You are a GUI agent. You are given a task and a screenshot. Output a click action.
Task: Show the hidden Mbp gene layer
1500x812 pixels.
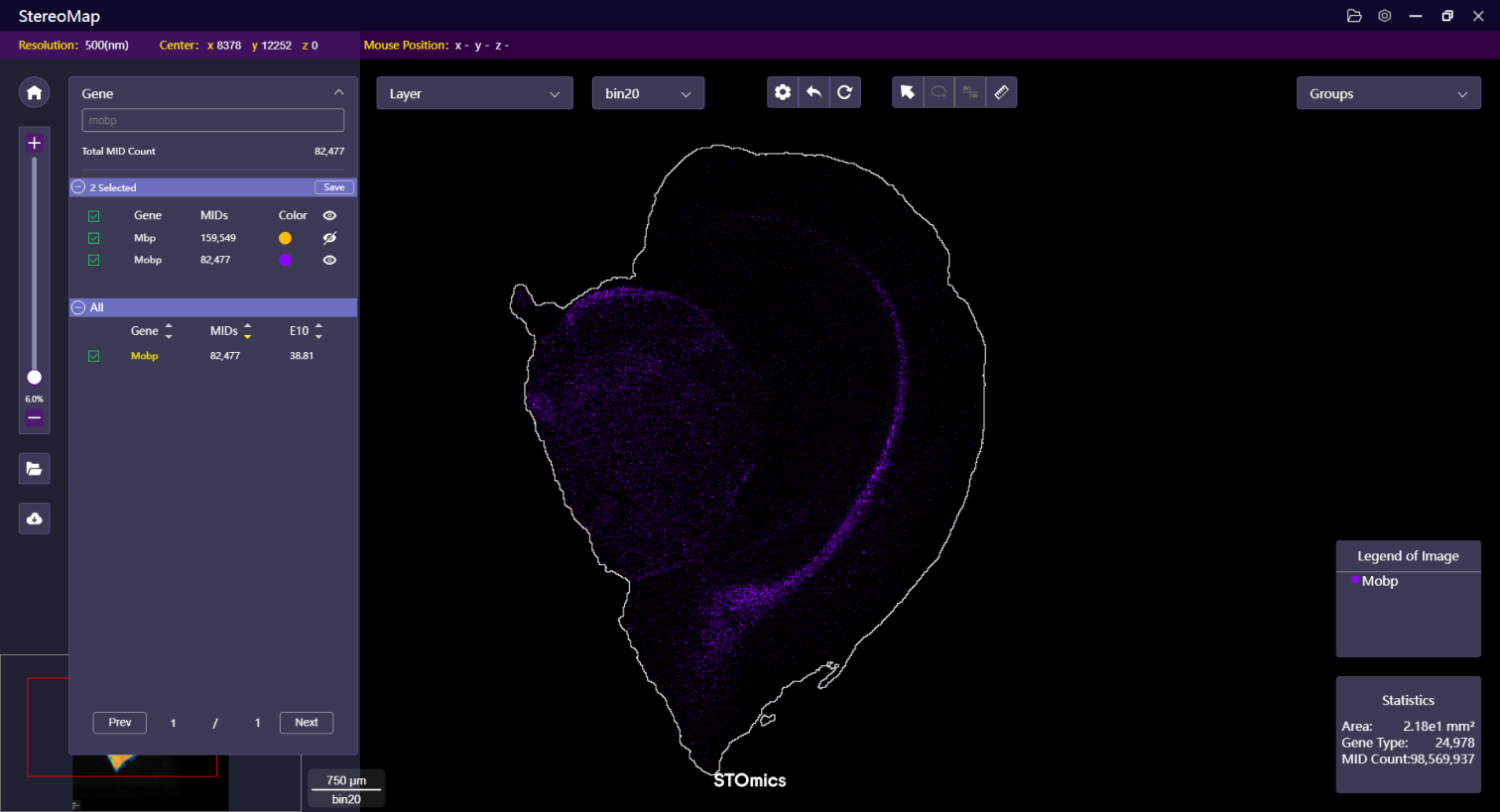329,238
